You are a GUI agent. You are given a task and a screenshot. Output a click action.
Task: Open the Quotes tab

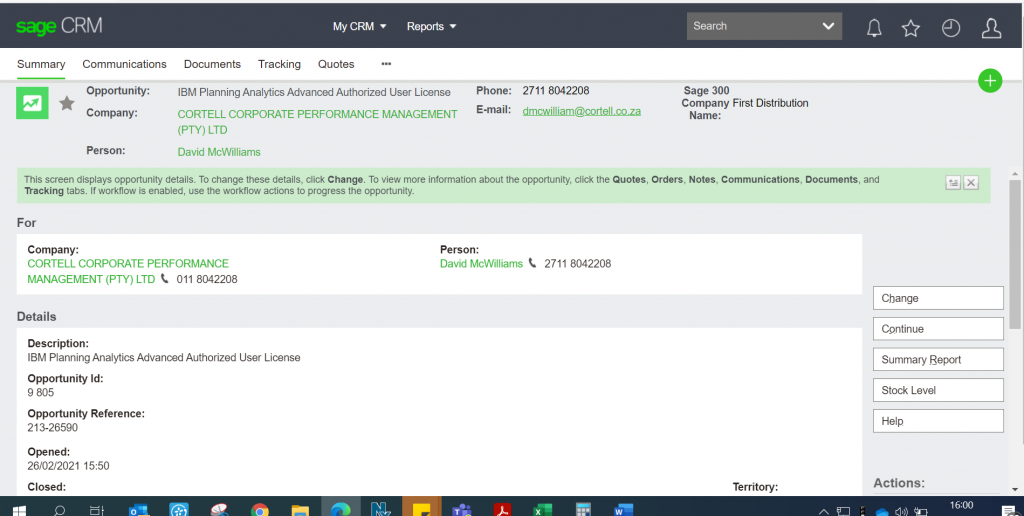click(336, 64)
